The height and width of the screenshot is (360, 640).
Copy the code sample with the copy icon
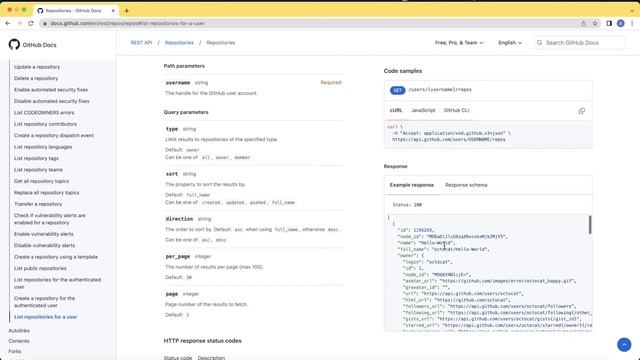[x=582, y=111]
